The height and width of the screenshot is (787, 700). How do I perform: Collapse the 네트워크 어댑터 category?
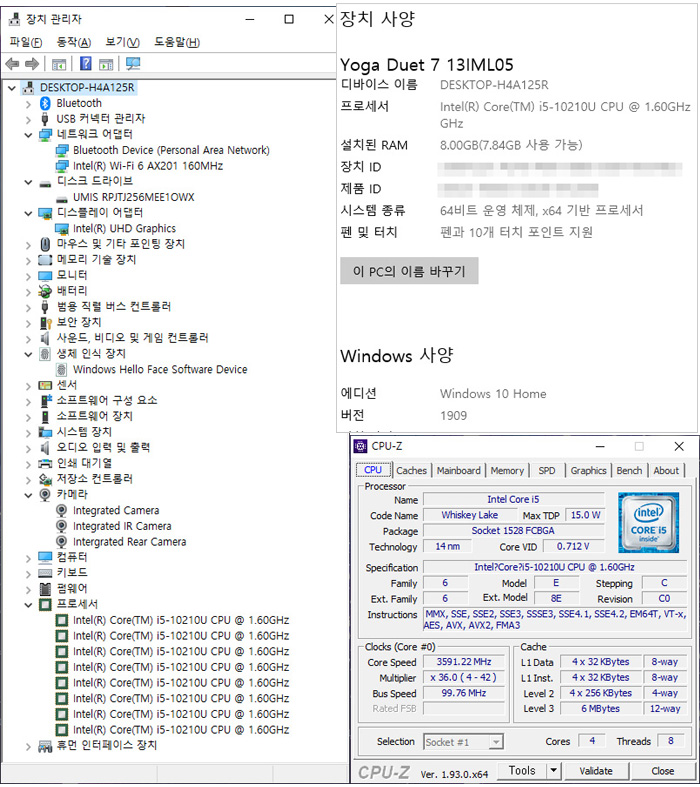coord(29,135)
